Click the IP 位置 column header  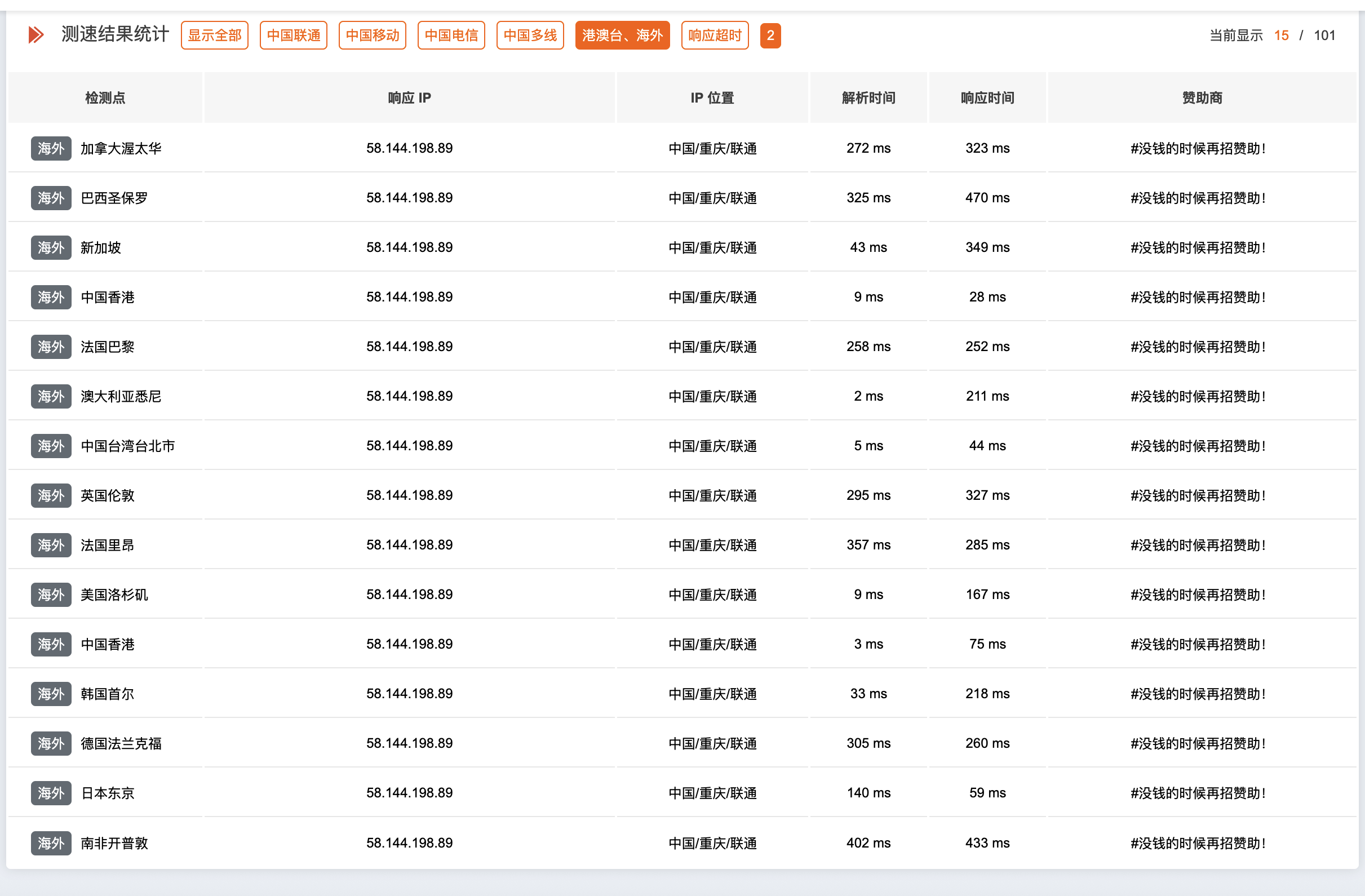[712, 97]
